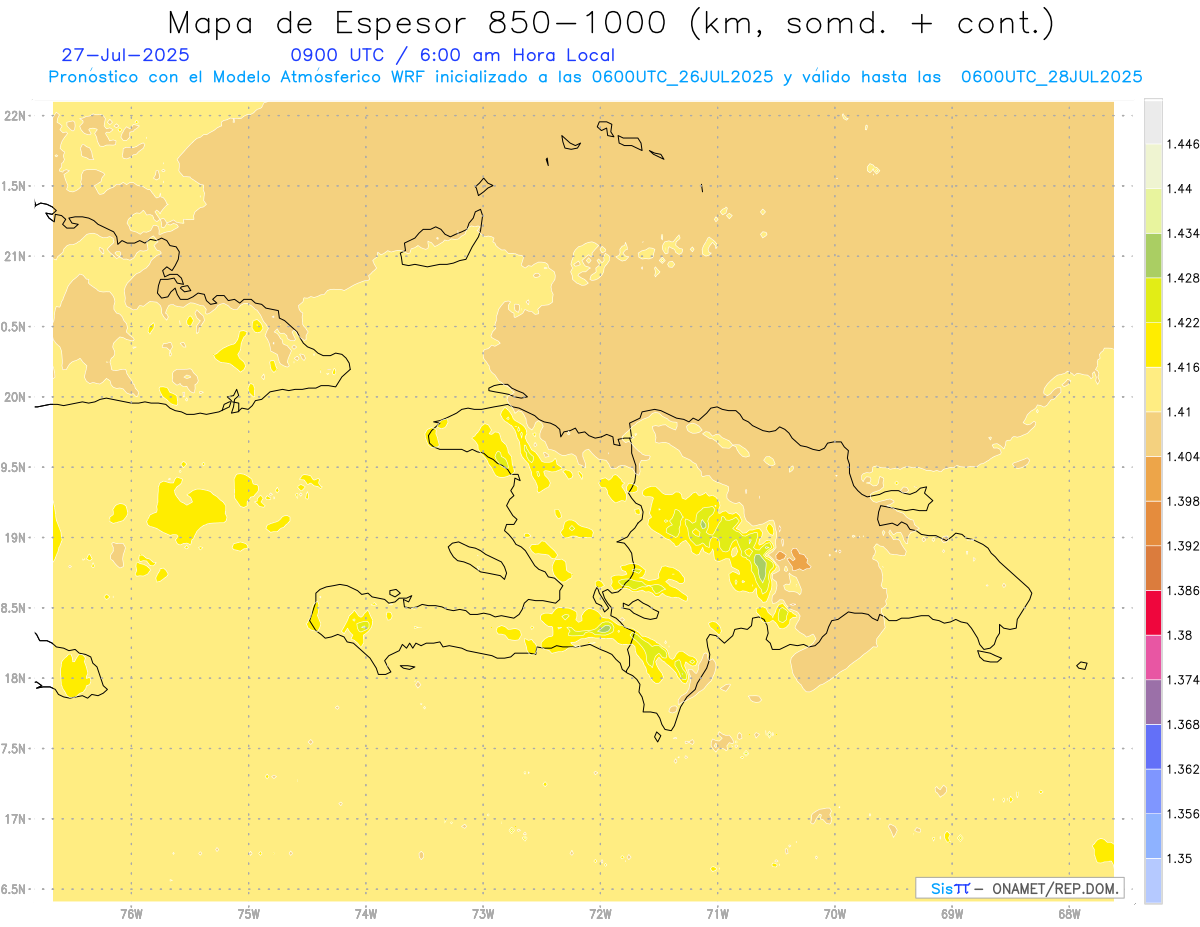Click the 'SisTT - ONAMET/REP.DOM.' credit box
Image resolution: width=1200 pixels, height=927 pixels.
click(1020, 888)
